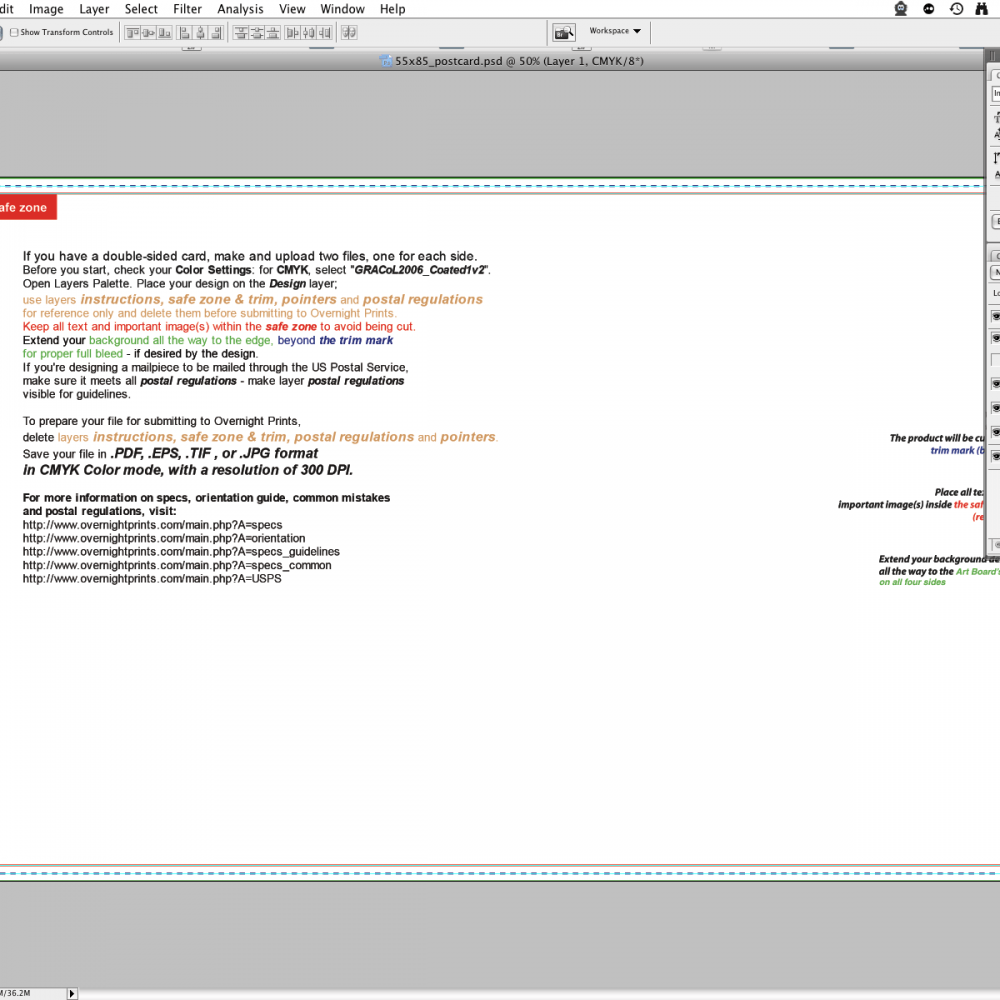Screen dimensions: 1000x1000
Task: Click the red safe zone label
Action: coord(27,208)
